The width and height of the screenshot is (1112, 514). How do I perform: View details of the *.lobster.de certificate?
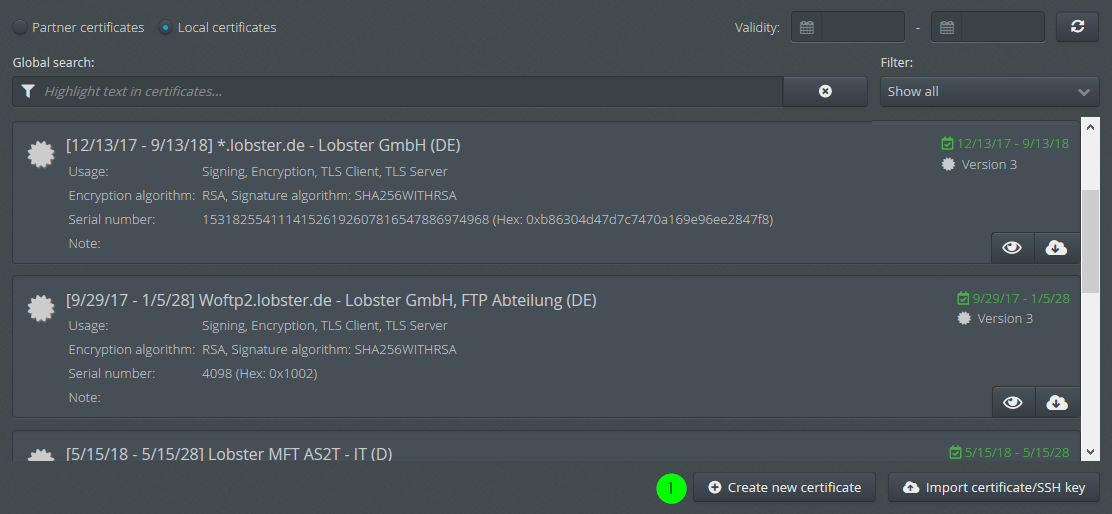pyautogui.click(x=1012, y=247)
